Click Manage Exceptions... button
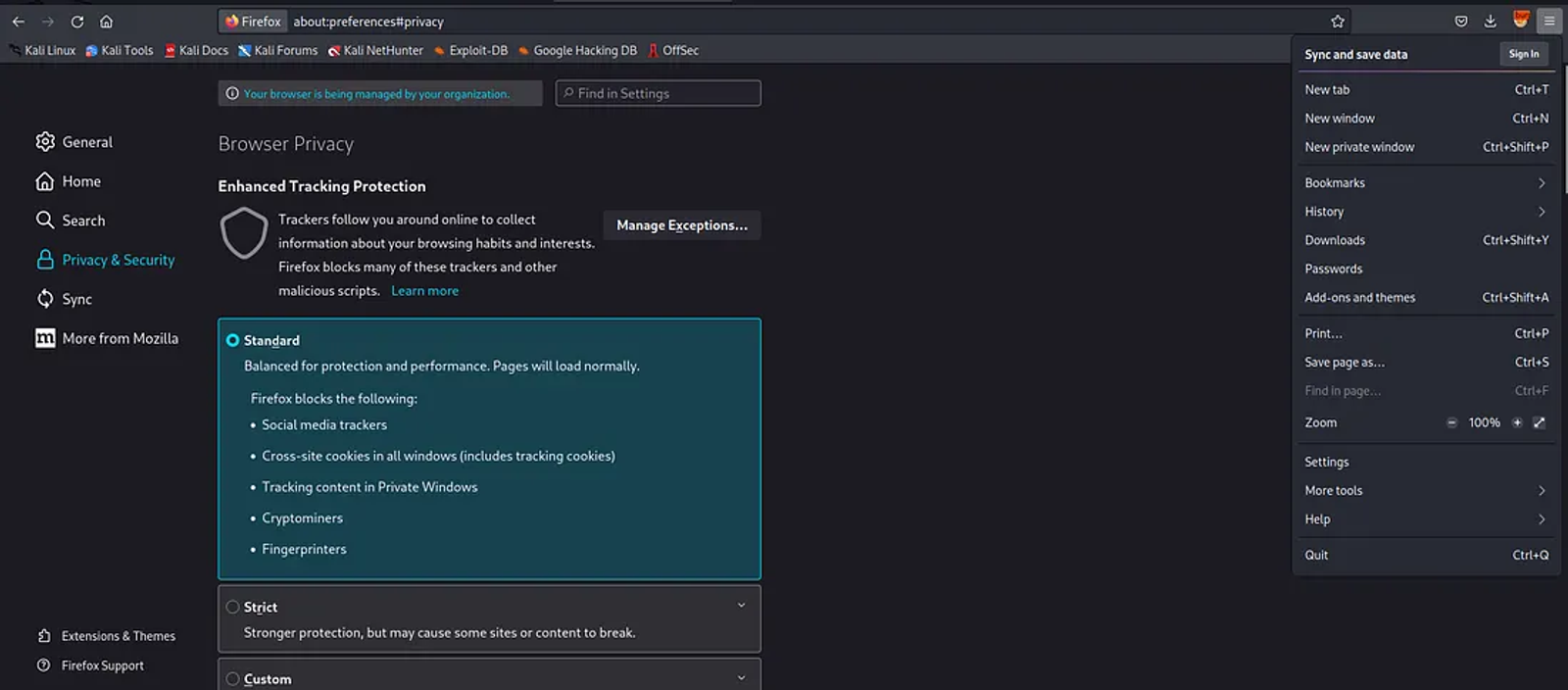 [682, 225]
